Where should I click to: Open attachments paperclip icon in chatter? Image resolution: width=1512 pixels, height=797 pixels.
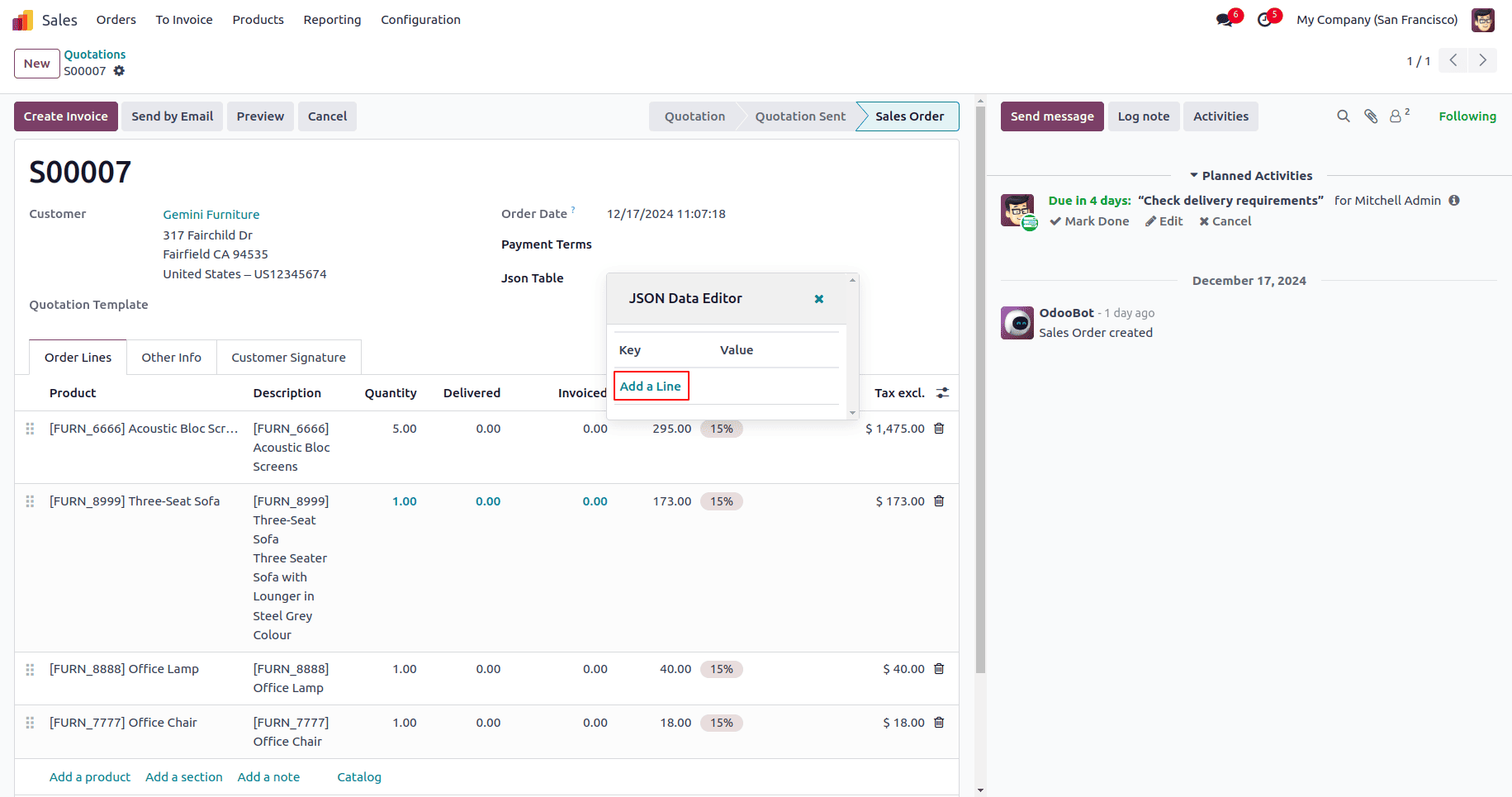[1371, 116]
